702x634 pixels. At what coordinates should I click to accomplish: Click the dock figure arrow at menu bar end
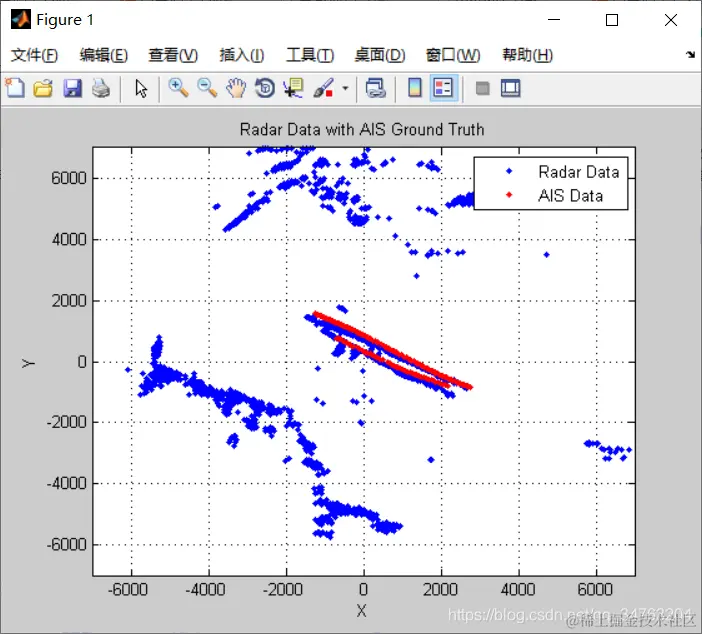[x=690, y=55]
